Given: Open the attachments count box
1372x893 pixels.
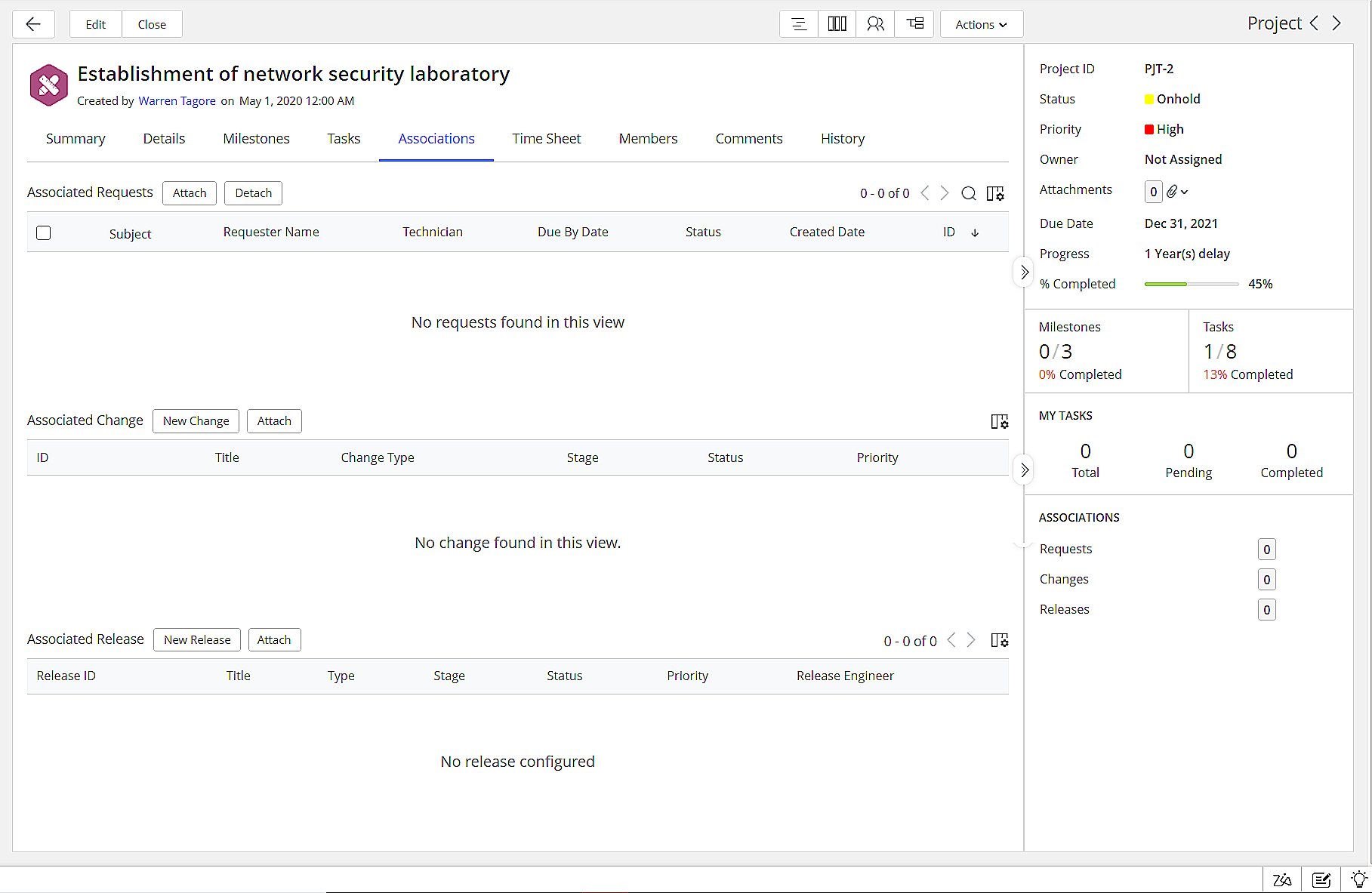Looking at the screenshot, I should [1153, 192].
